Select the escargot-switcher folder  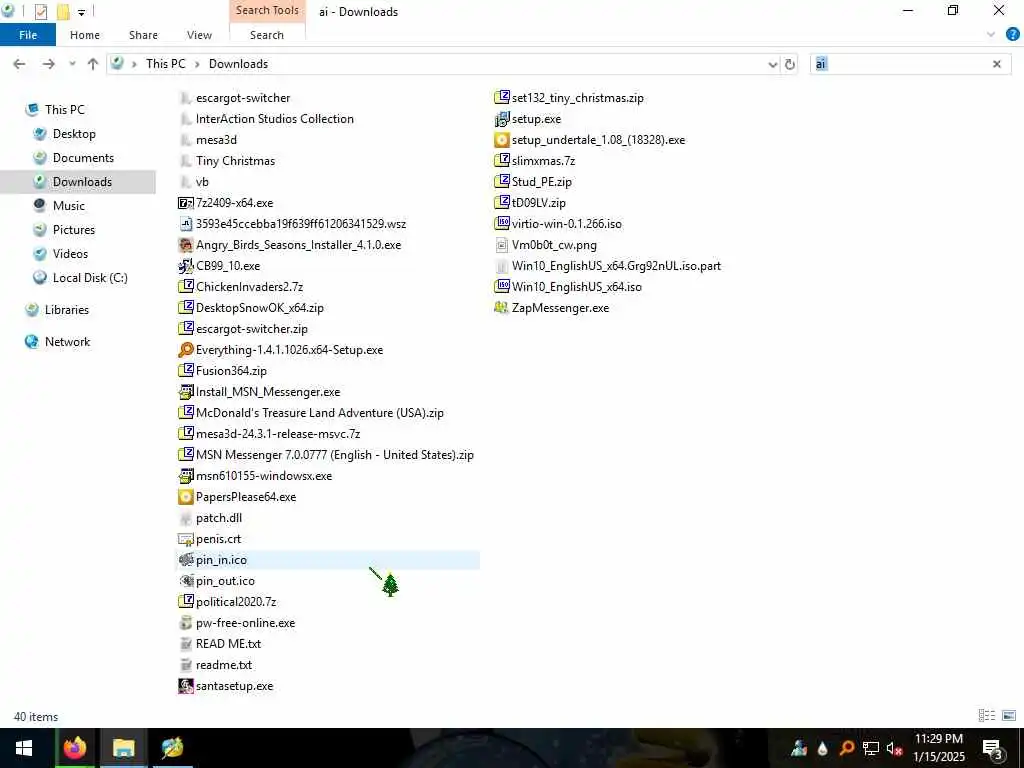coord(243,98)
